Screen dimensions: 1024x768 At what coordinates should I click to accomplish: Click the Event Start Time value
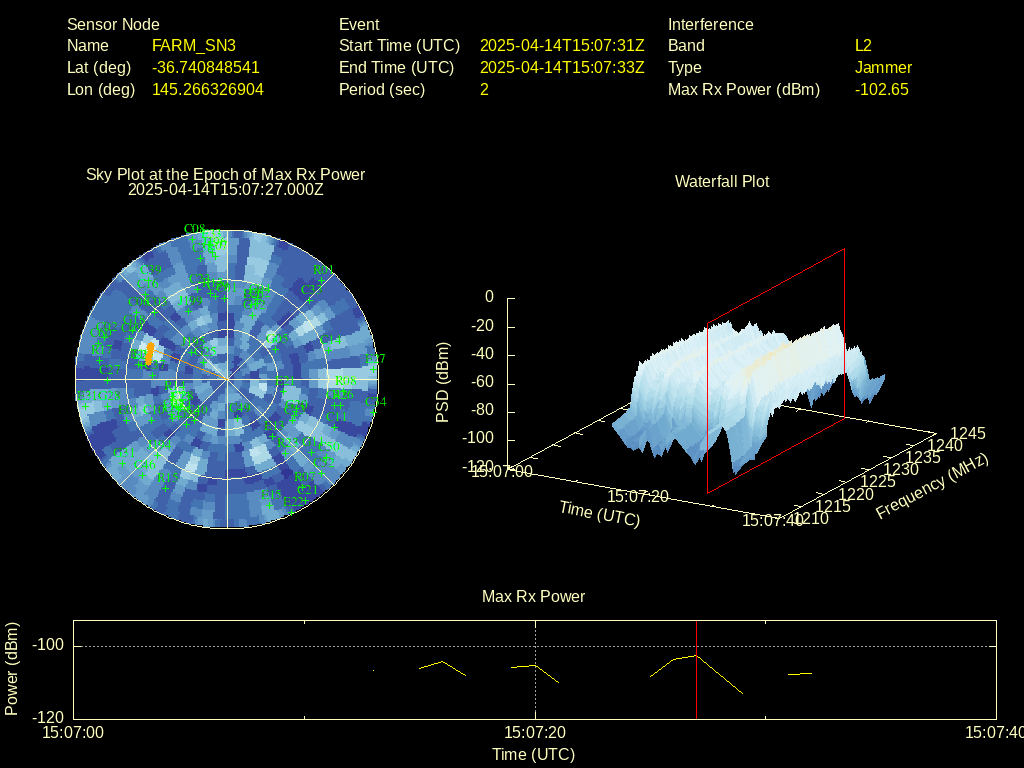tap(562, 45)
